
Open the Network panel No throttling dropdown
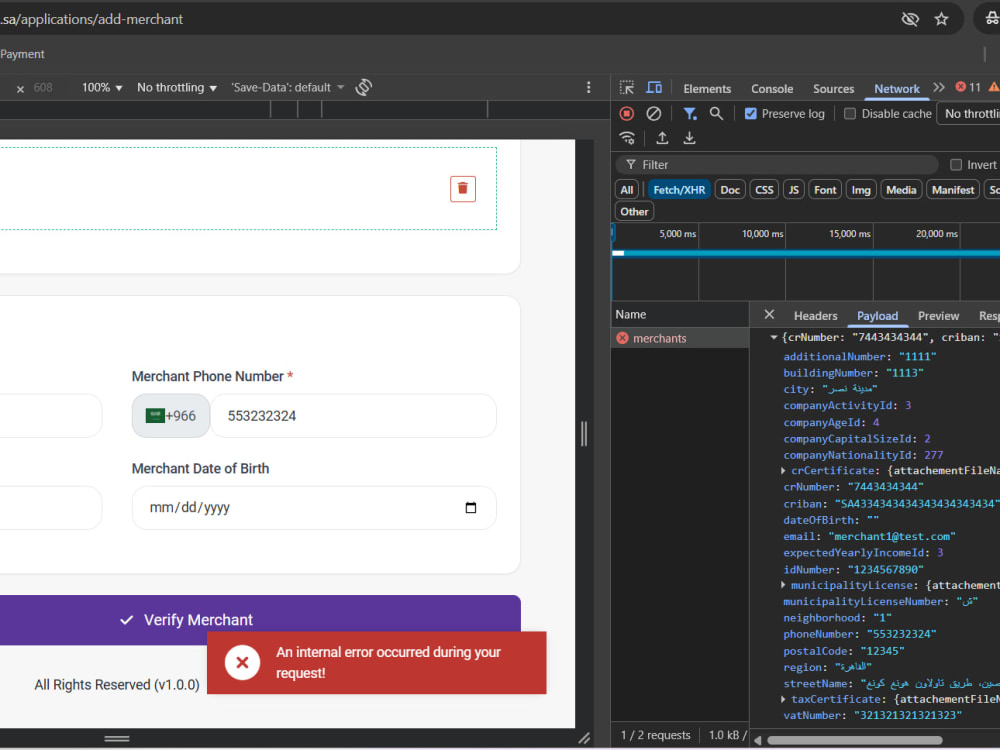969,114
